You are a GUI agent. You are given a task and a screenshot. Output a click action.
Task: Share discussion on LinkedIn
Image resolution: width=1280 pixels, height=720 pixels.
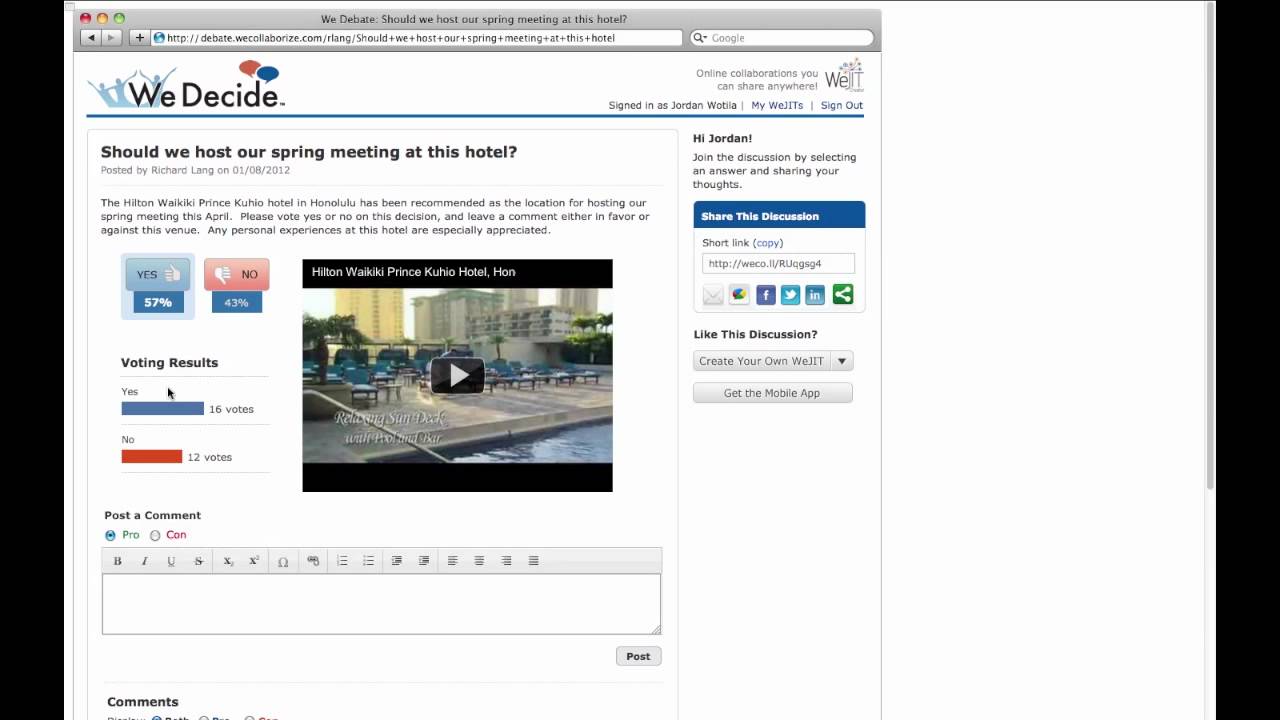(x=815, y=294)
